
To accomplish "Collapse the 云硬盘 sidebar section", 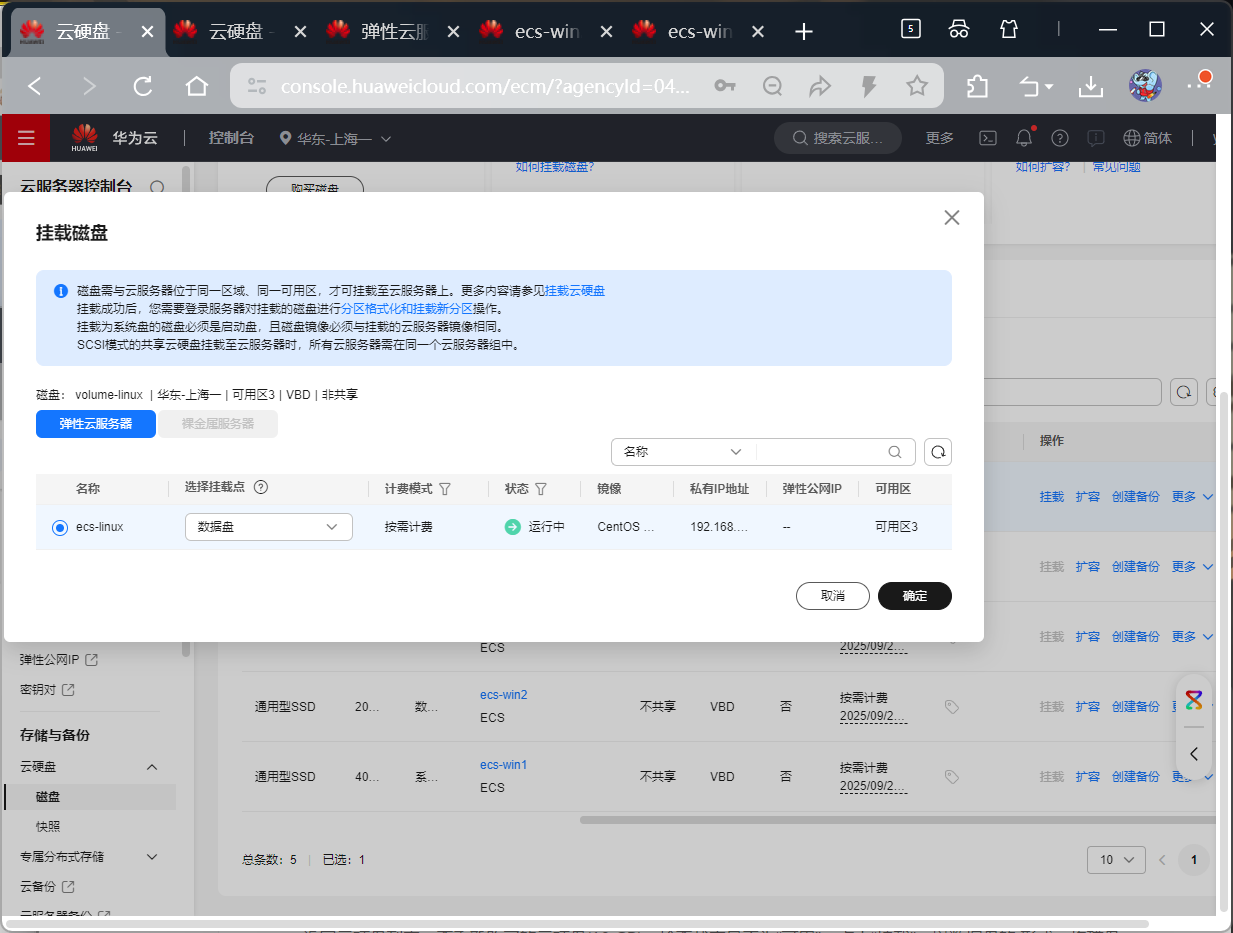I will (152, 767).
